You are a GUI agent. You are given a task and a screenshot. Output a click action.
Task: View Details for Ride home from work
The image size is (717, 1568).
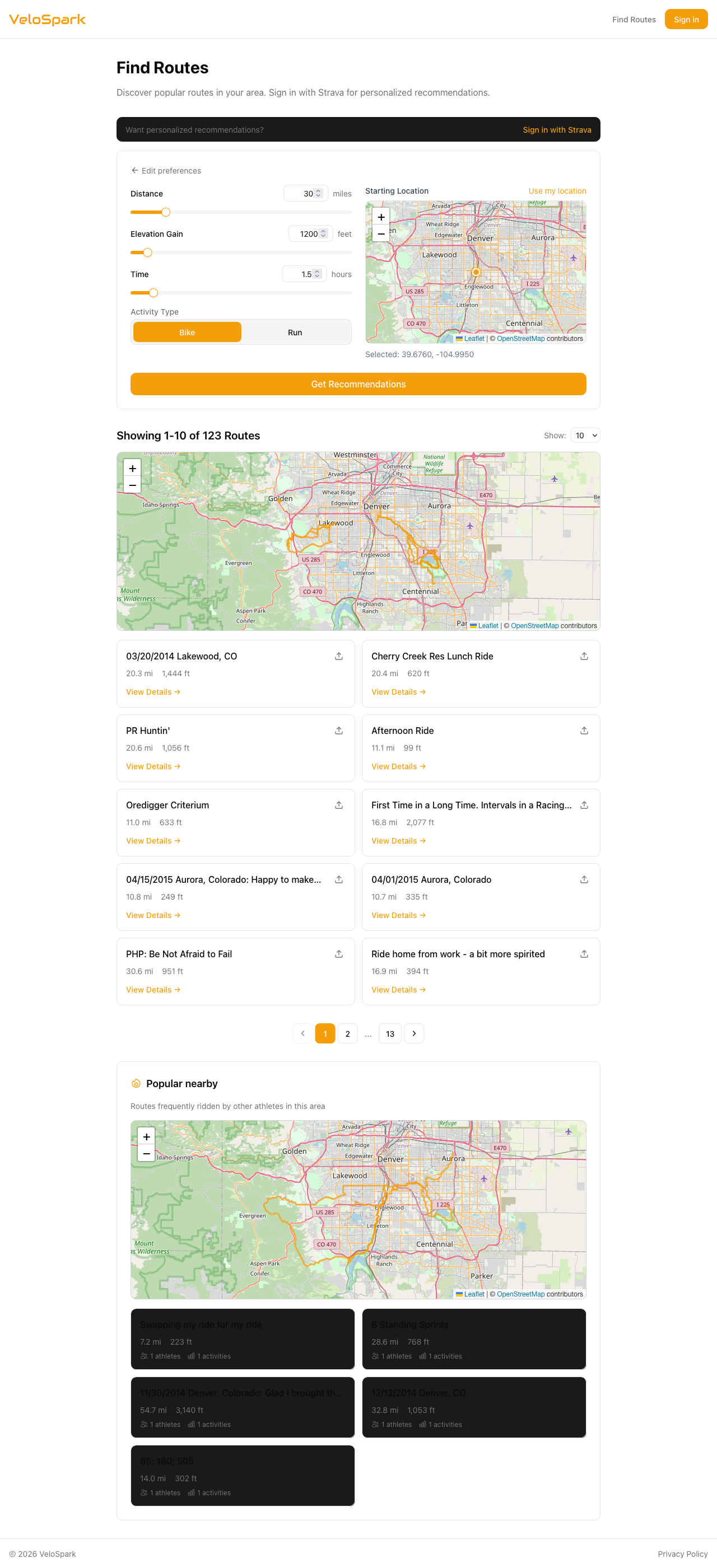pos(398,990)
